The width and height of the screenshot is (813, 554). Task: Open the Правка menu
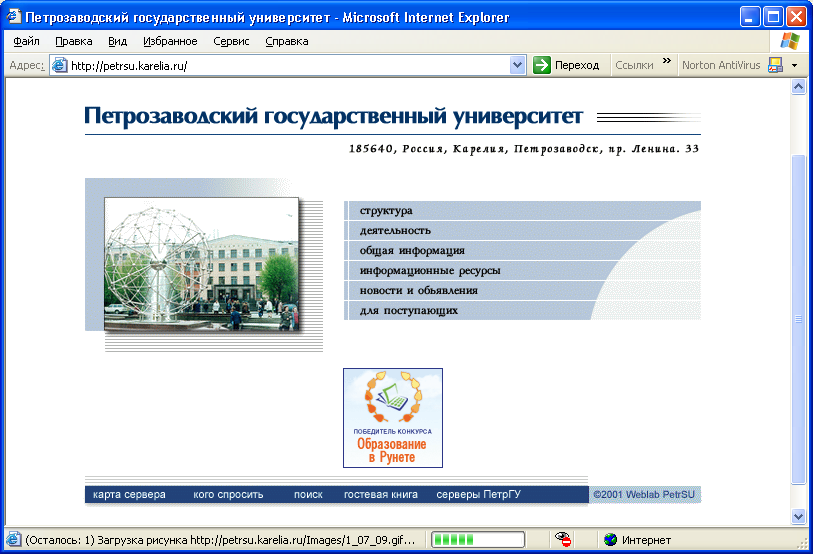click(74, 41)
